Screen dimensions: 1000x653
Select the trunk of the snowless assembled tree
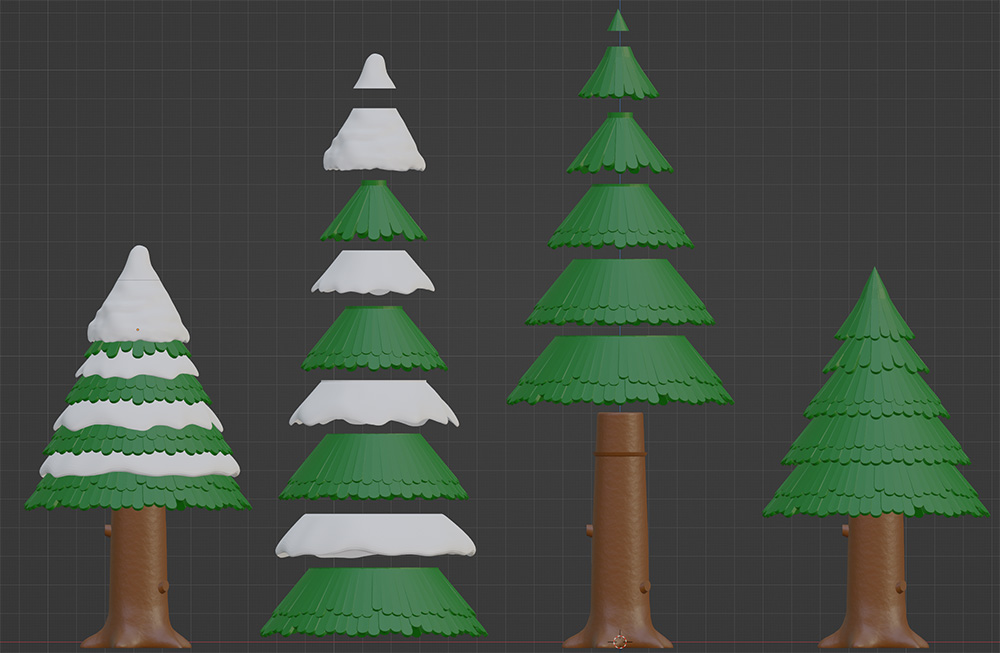click(874, 580)
